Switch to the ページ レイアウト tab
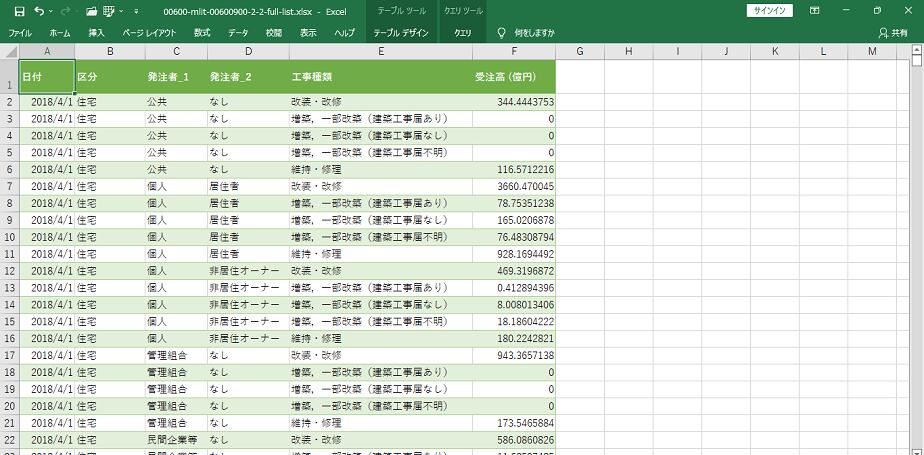 click(x=150, y=33)
